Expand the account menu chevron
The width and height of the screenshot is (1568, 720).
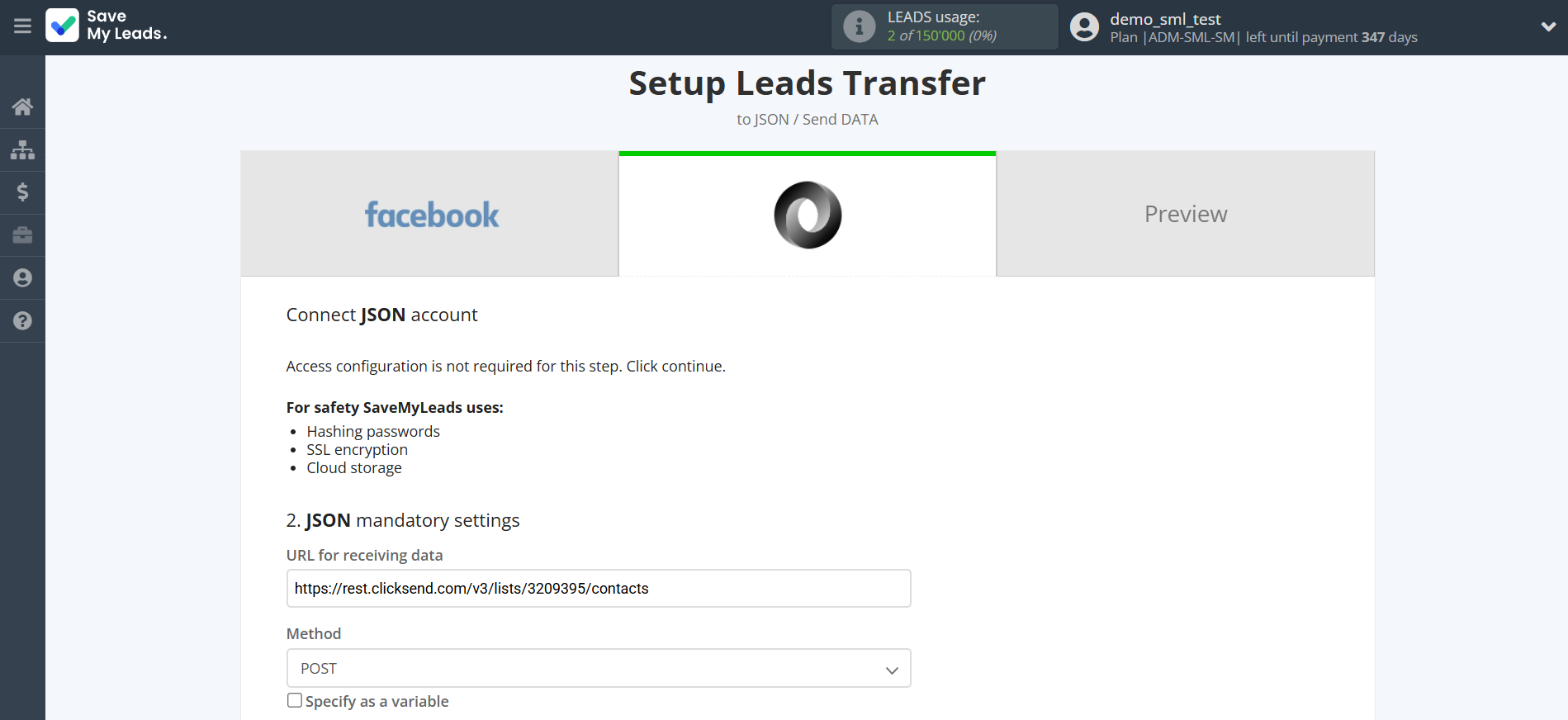1548,26
